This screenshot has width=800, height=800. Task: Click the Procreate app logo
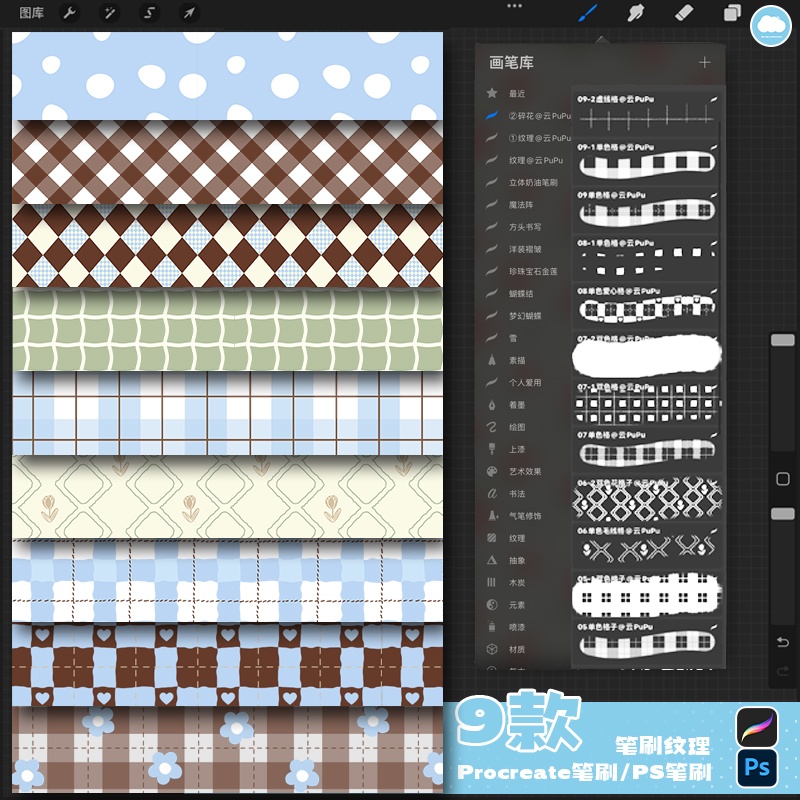pyautogui.click(x=757, y=727)
